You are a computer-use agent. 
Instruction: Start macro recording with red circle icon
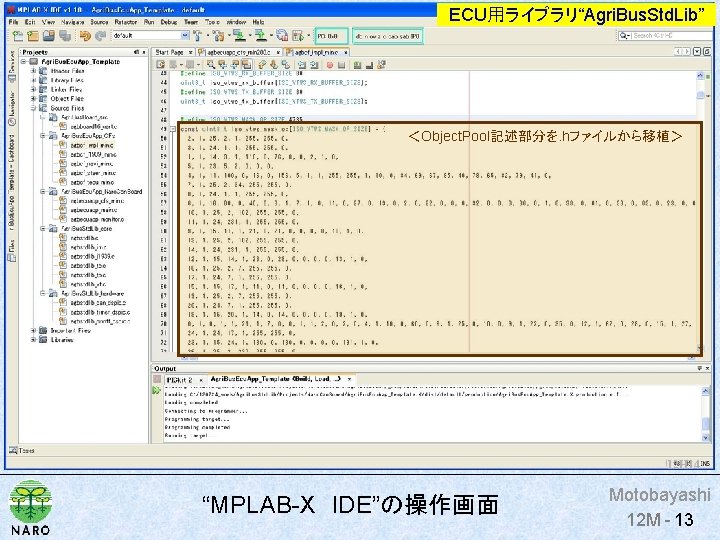[x=330, y=65]
